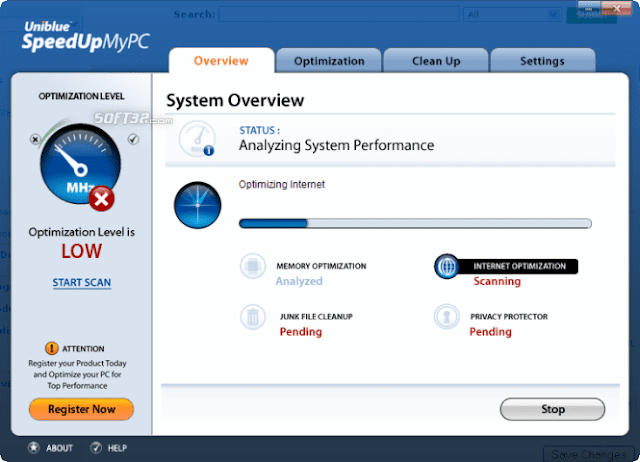Click the START SCAN link

pyautogui.click(x=82, y=282)
